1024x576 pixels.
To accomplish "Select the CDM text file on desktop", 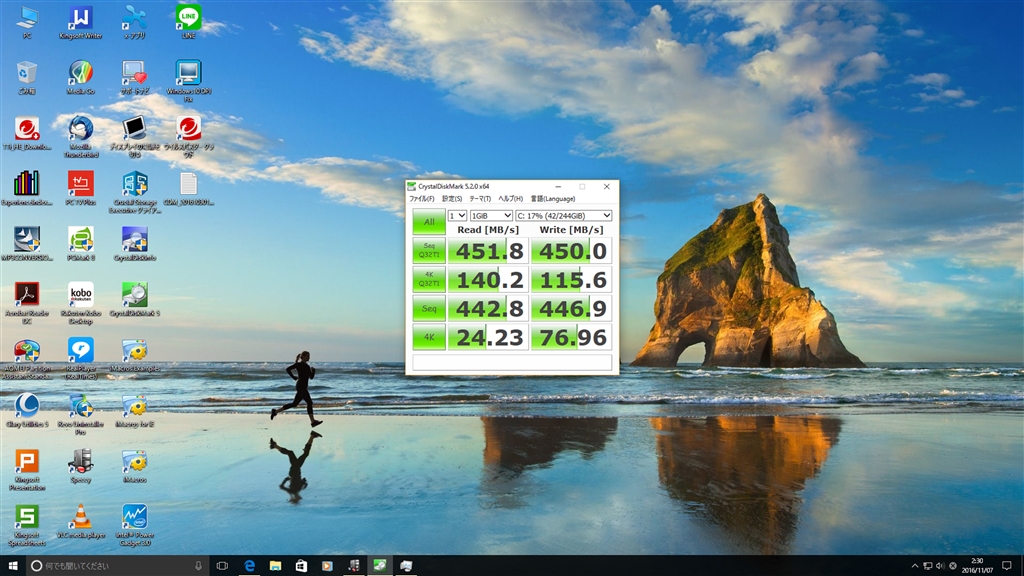I will point(188,189).
